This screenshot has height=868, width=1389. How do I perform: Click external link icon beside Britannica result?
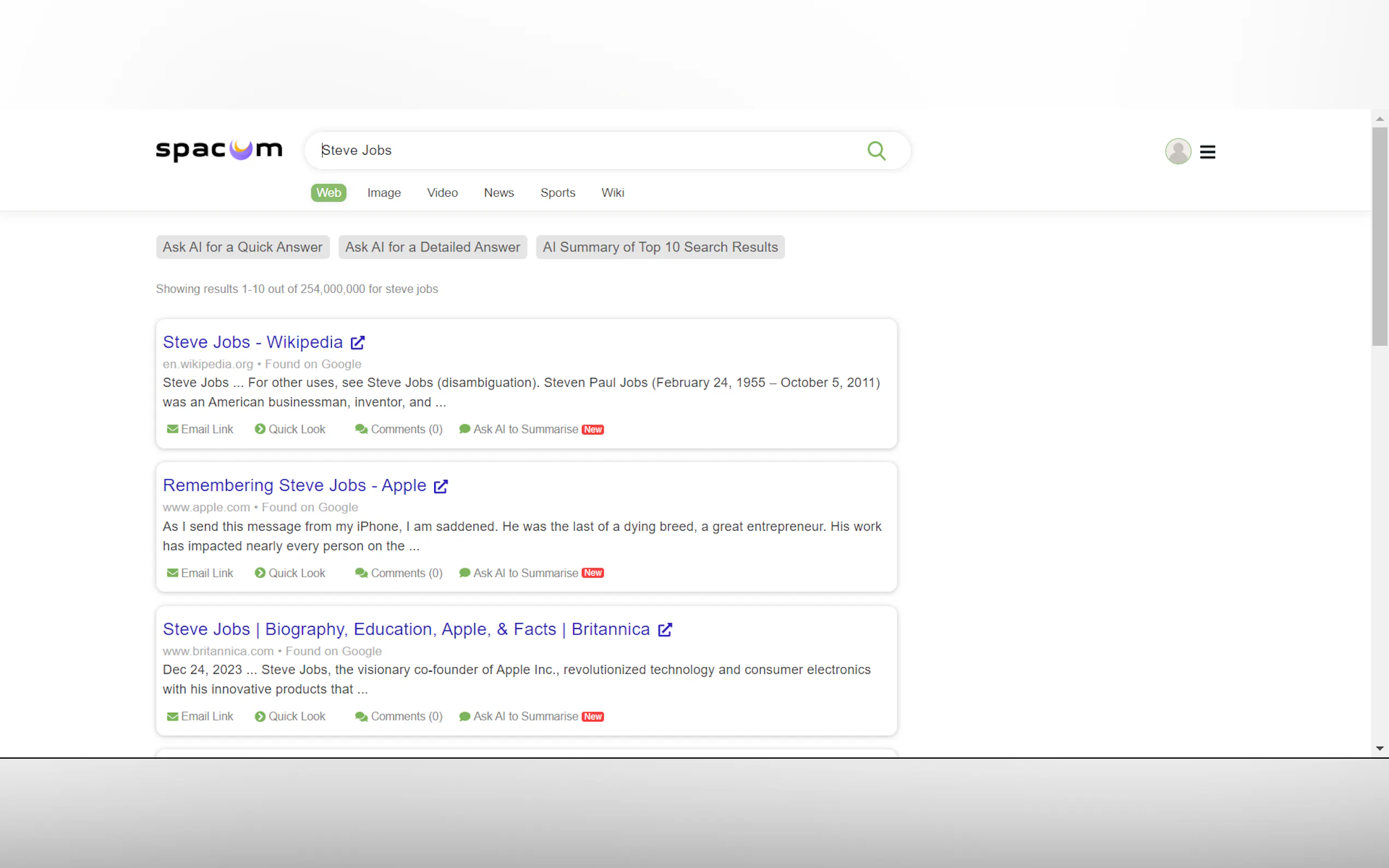click(665, 630)
